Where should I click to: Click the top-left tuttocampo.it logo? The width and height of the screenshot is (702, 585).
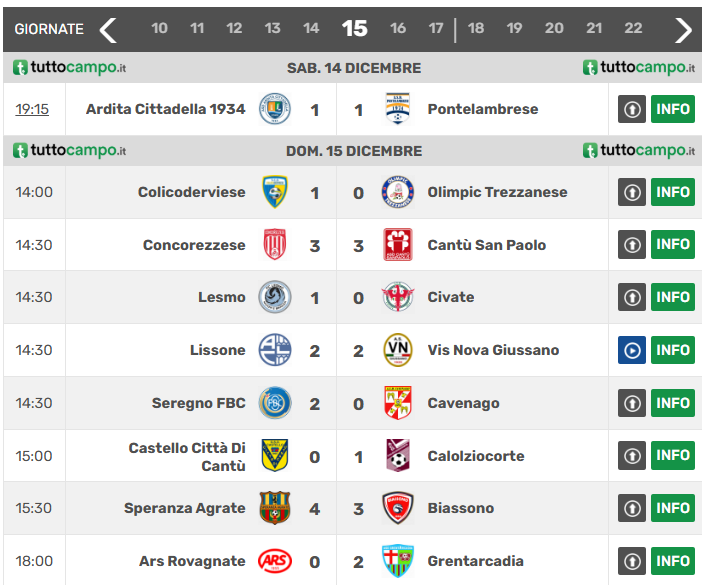[x=70, y=68]
